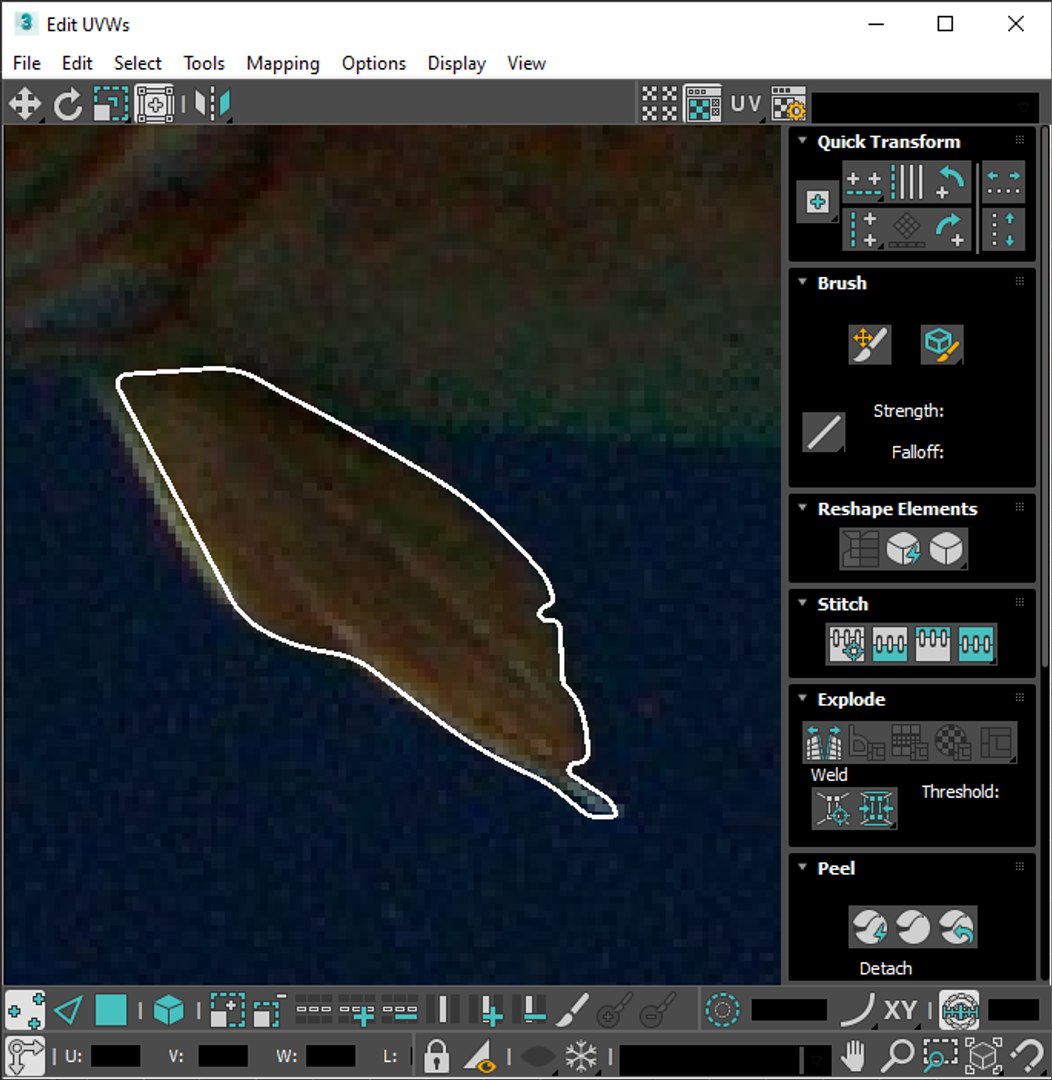Open the Edit menu
Image resolution: width=1052 pixels, height=1080 pixels.
(77, 63)
